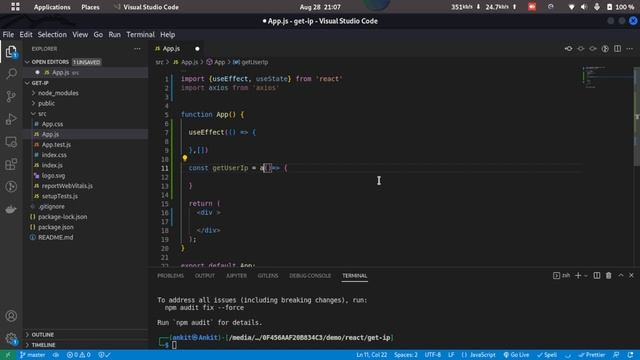Screen dimensions: 640x360
Task: Open the Accounts menu icon
Action: [11, 316]
